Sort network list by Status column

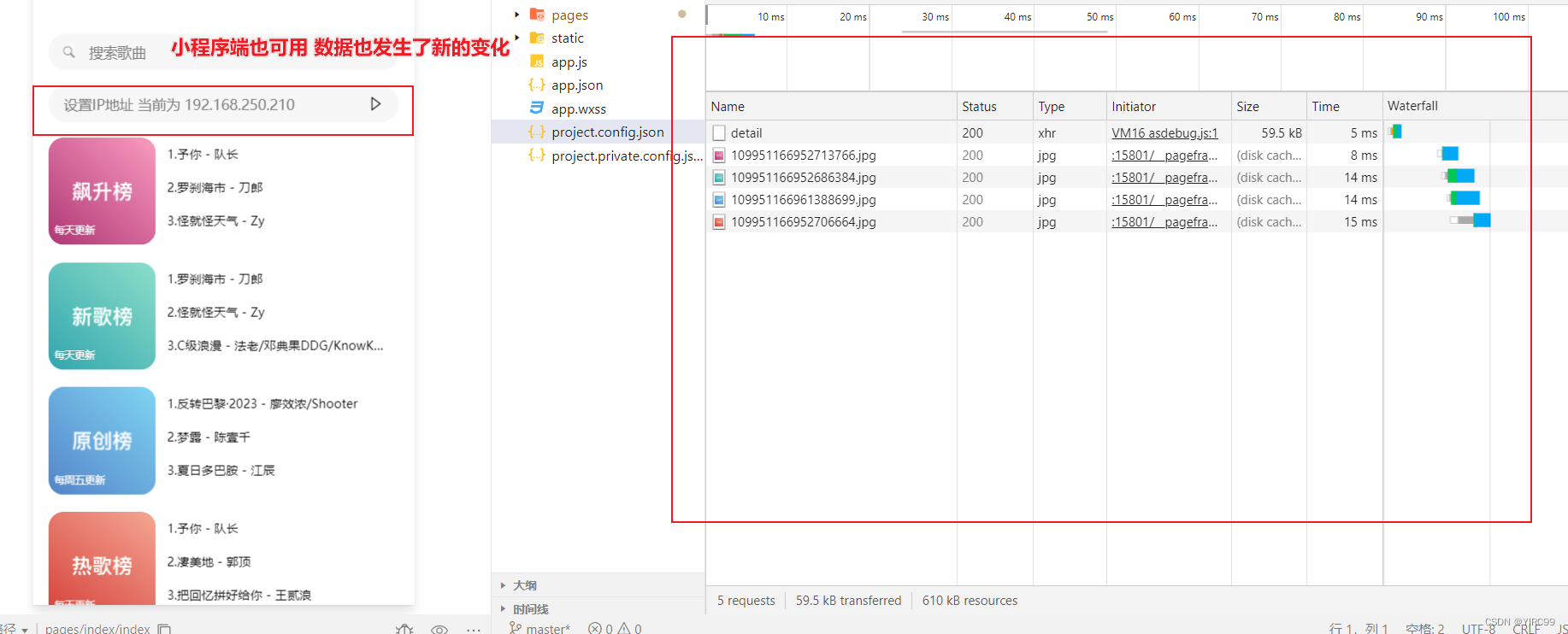(995, 106)
